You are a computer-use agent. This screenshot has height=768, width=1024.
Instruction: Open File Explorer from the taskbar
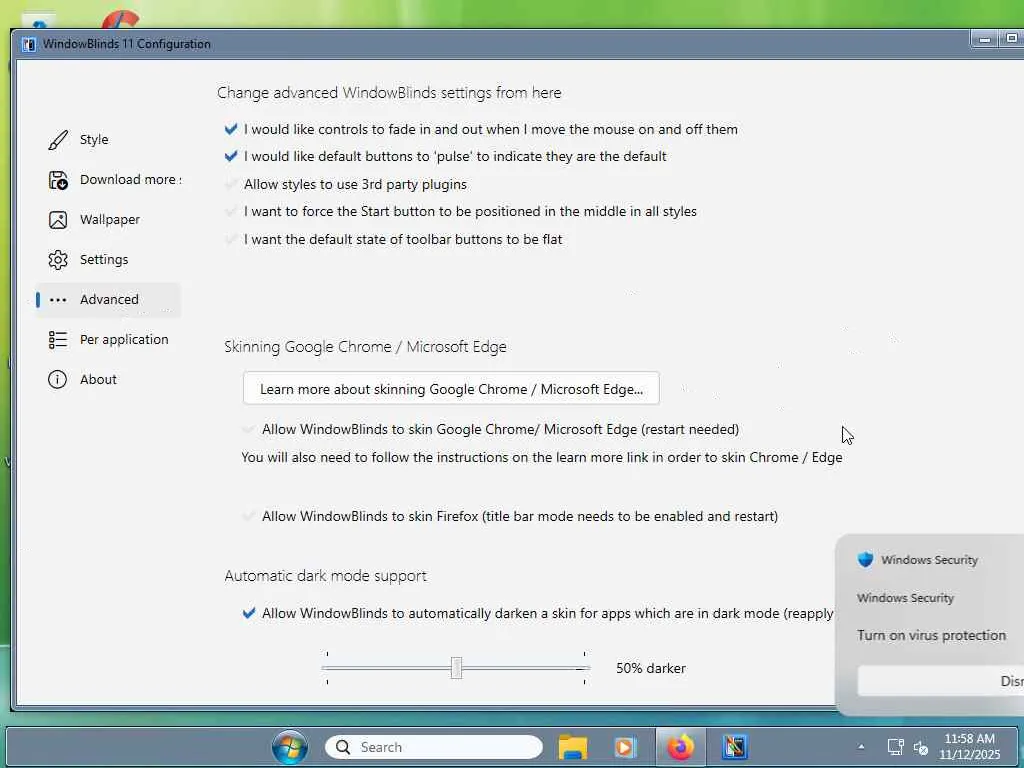(573, 747)
